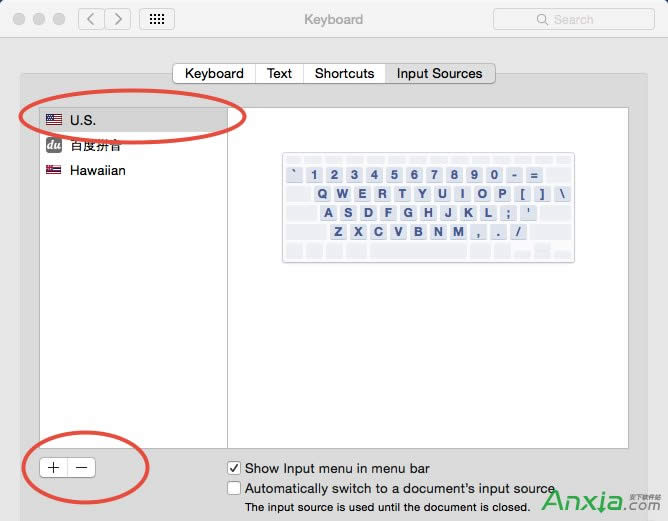
Task: Click the plus button to add input source
Action: point(54,467)
